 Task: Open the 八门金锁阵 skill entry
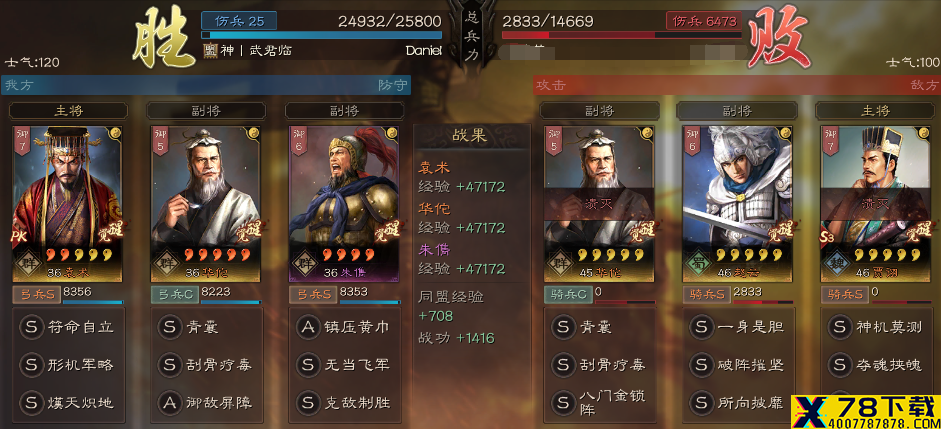[598, 403]
